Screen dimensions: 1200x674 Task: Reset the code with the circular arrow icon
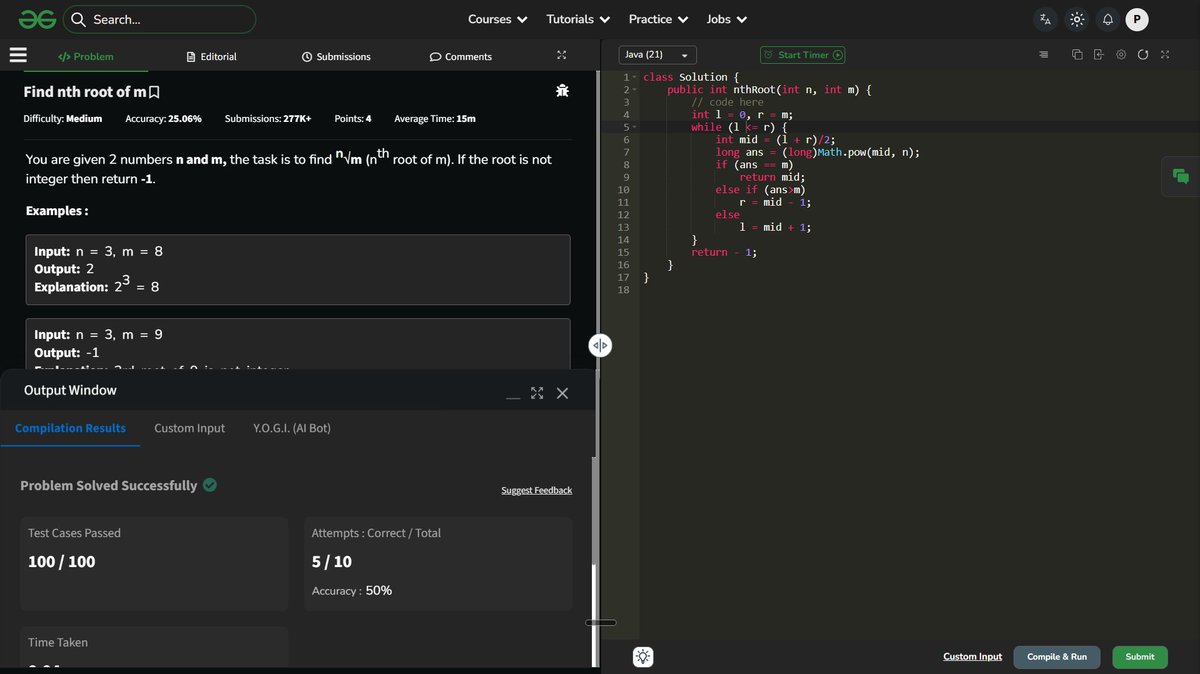point(1143,55)
